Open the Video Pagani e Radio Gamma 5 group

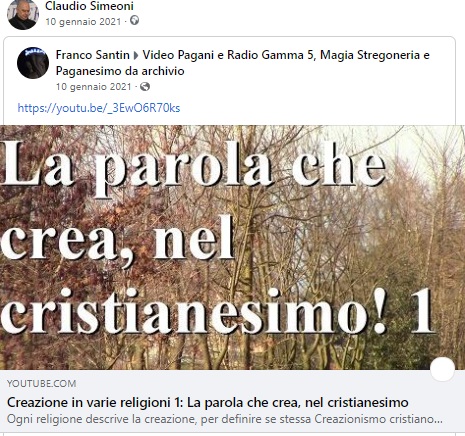click(x=286, y=55)
